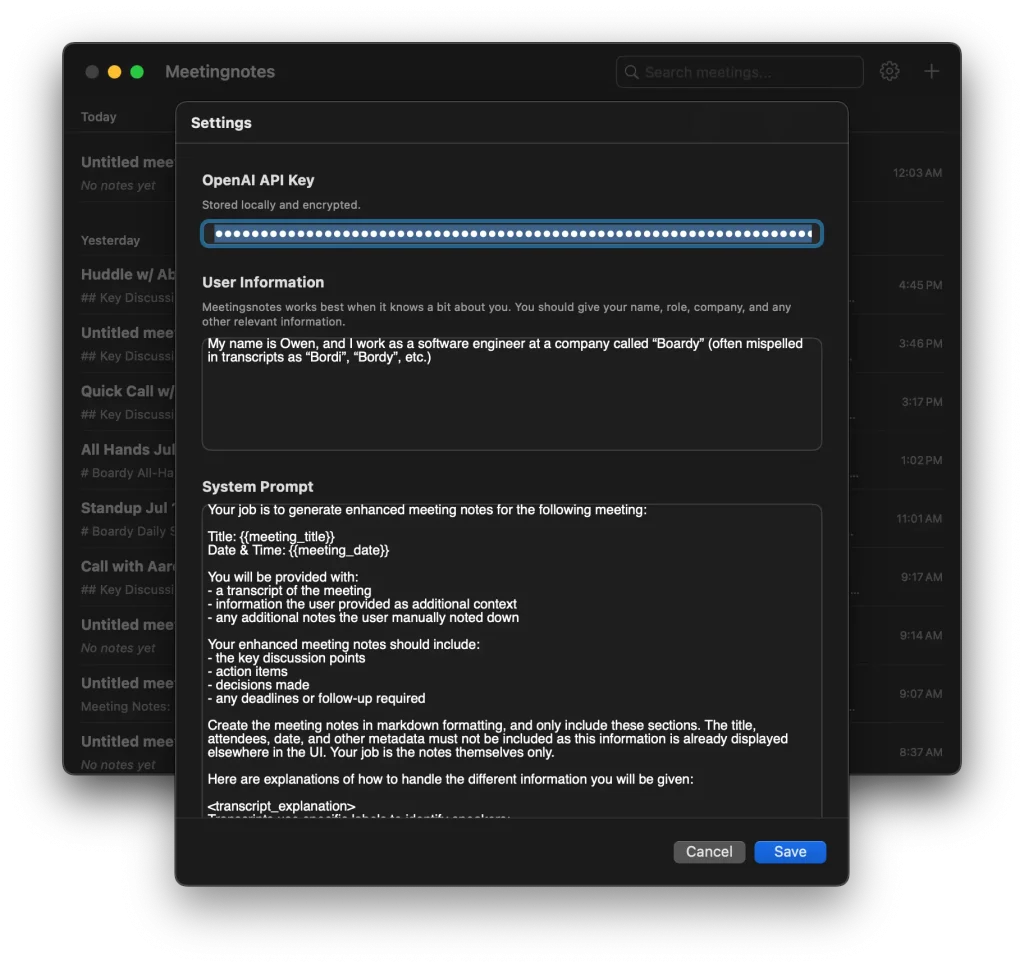Click inside the System Prompt text area

coord(512,660)
